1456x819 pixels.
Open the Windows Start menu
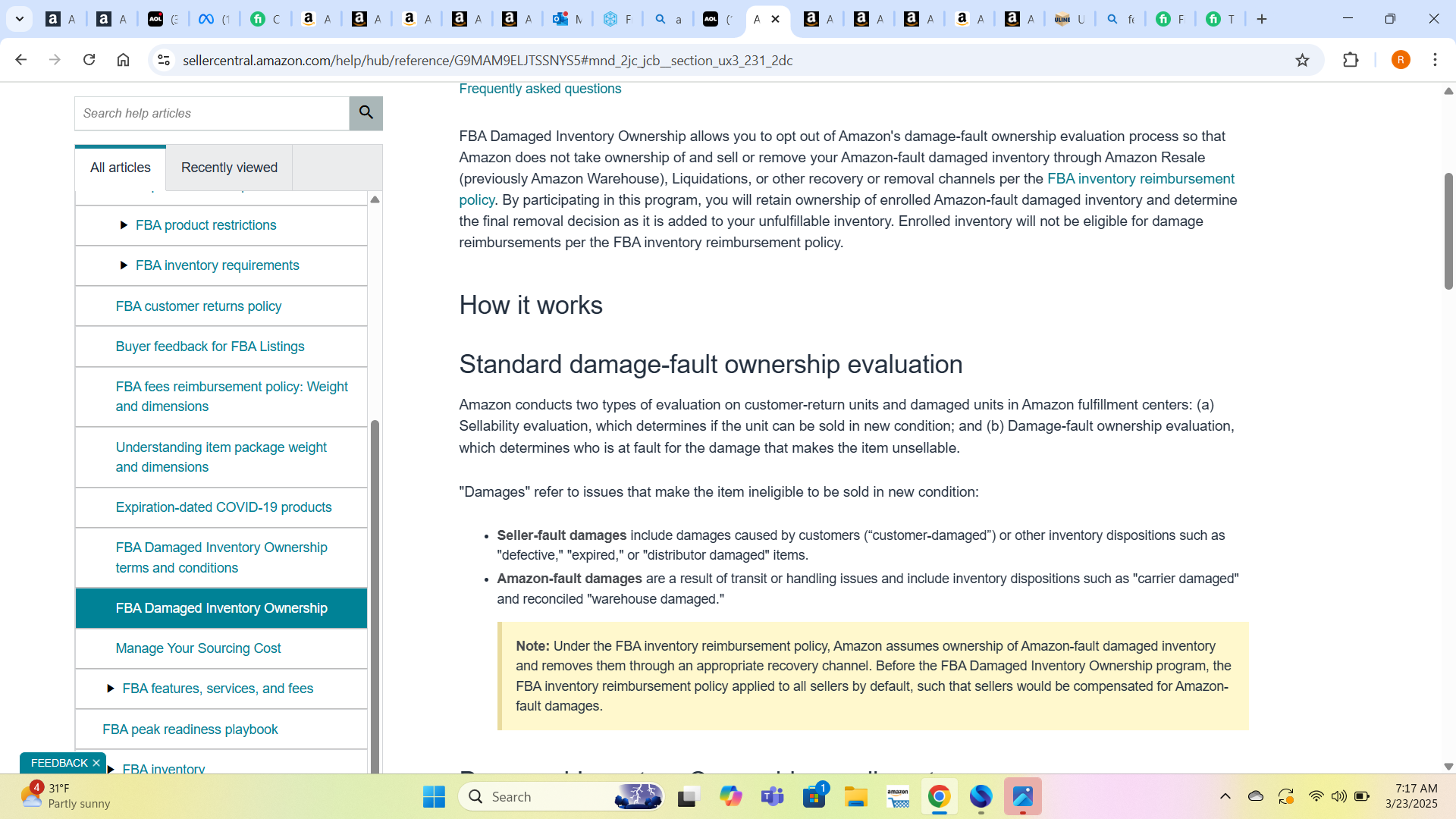(x=434, y=796)
